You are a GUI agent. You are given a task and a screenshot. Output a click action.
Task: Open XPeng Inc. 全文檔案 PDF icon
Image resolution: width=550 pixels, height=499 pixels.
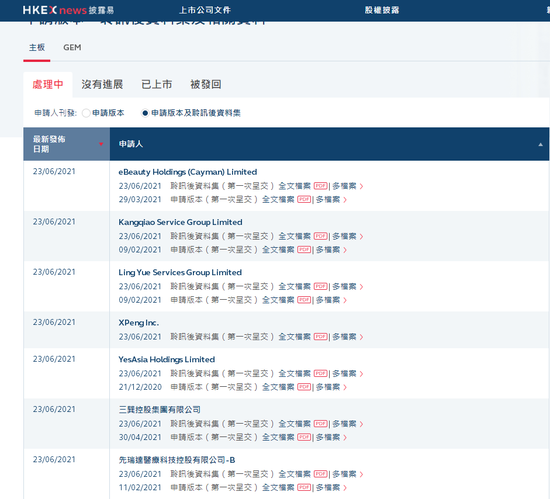tap(321, 337)
